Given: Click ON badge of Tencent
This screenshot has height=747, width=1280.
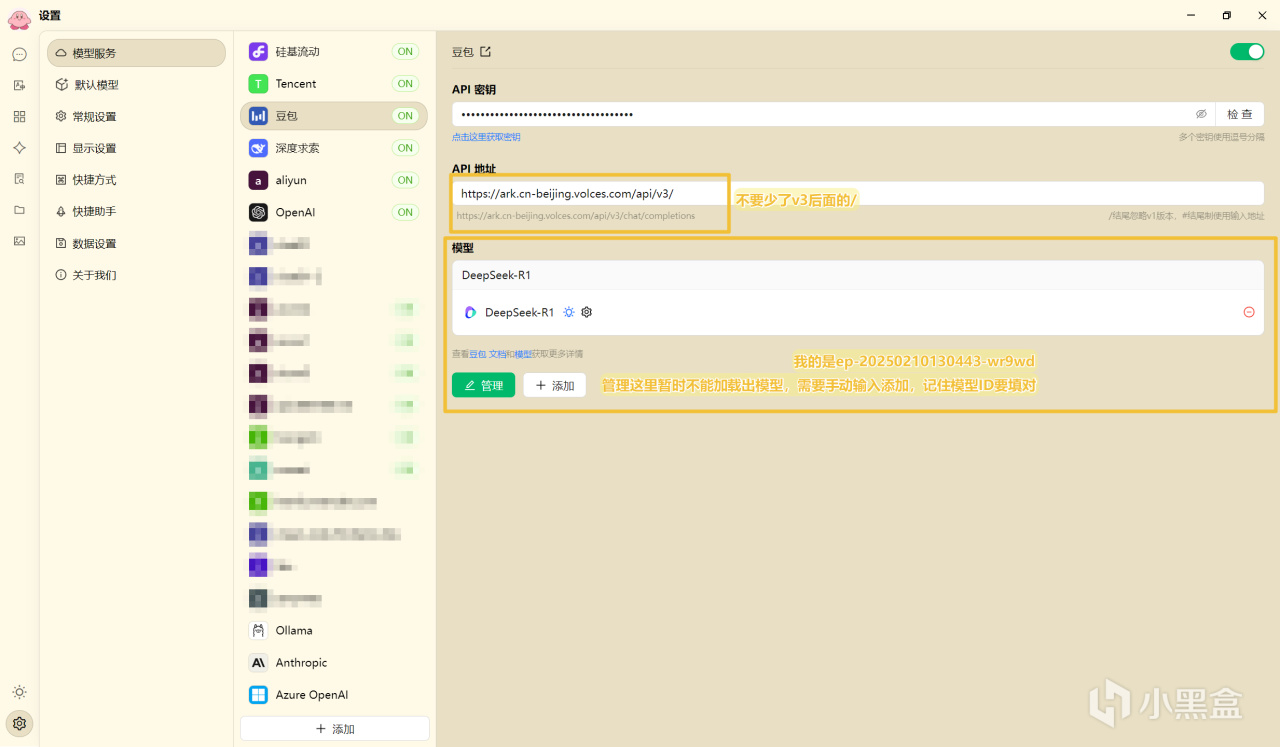Looking at the screenshot, I should click(405, 84).
